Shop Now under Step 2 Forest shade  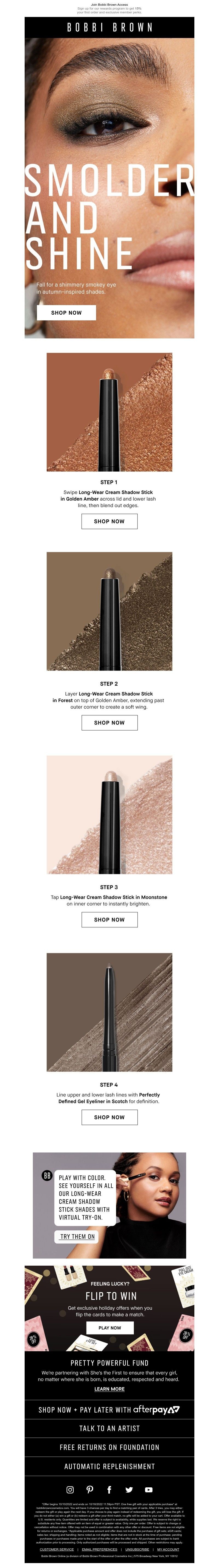pyautogui.click(x=109, y=722)
